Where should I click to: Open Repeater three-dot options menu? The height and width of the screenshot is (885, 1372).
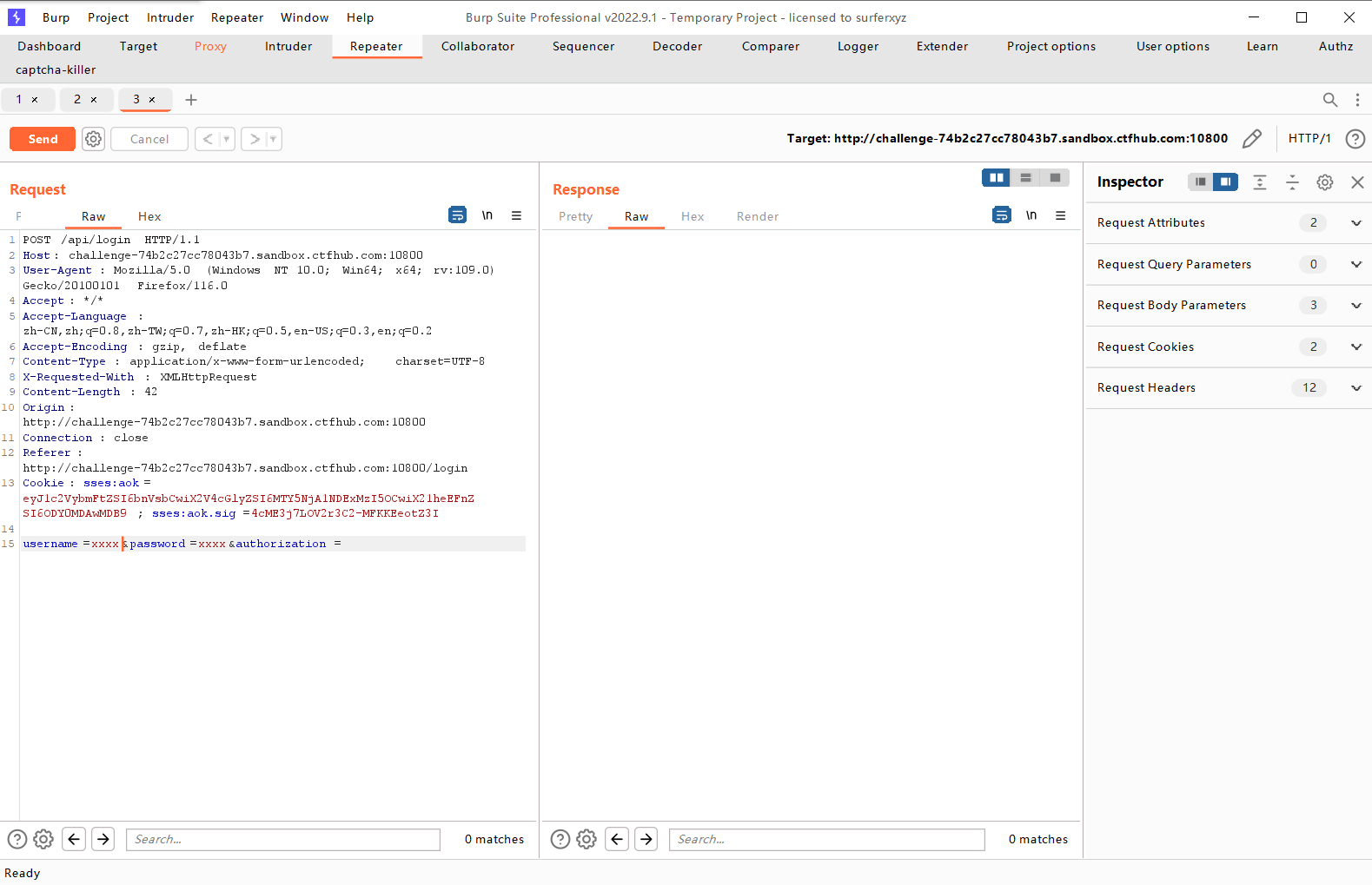click(x=1357, y=100)
